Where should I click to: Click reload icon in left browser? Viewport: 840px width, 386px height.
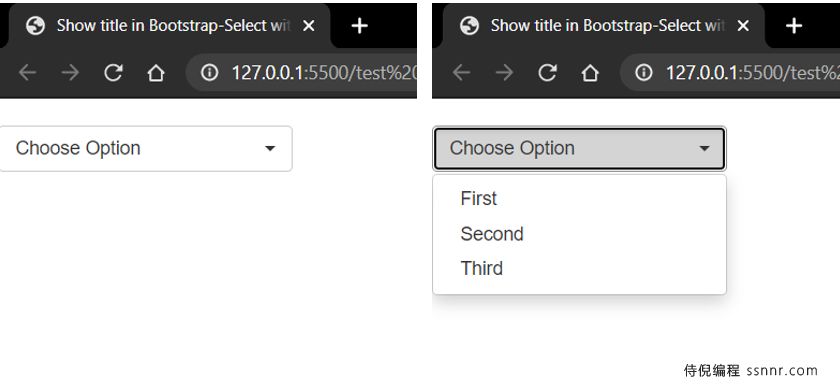(x=113, y=72)
